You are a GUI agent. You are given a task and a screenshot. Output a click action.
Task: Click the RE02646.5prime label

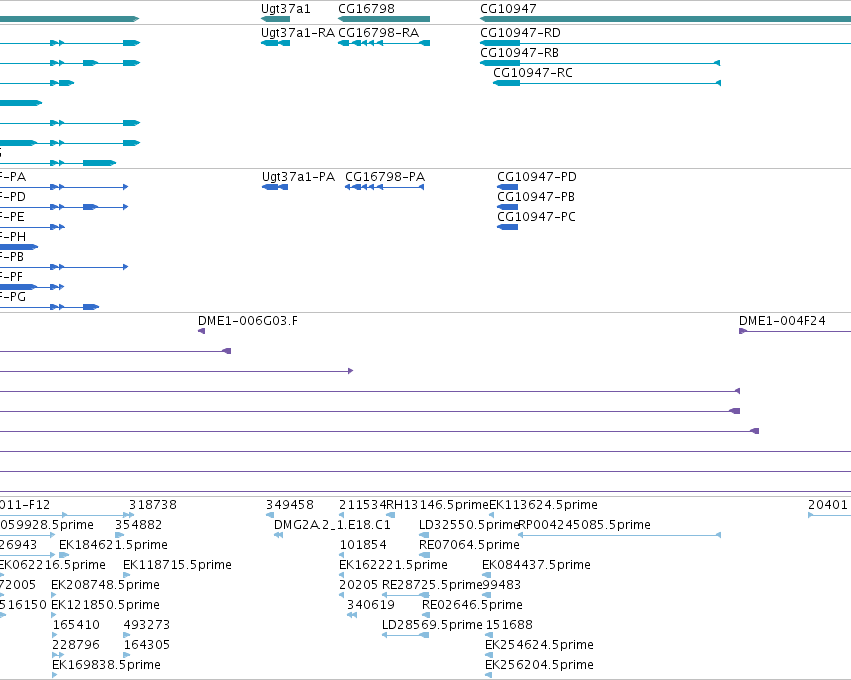click(x=472, y=605)
